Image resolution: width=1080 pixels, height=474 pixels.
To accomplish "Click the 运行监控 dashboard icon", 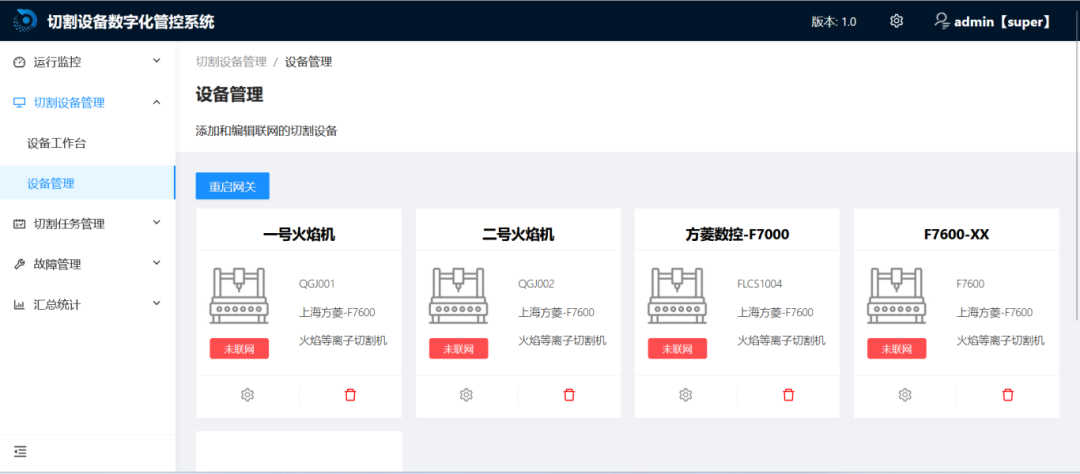I will (x=19, y=62).
